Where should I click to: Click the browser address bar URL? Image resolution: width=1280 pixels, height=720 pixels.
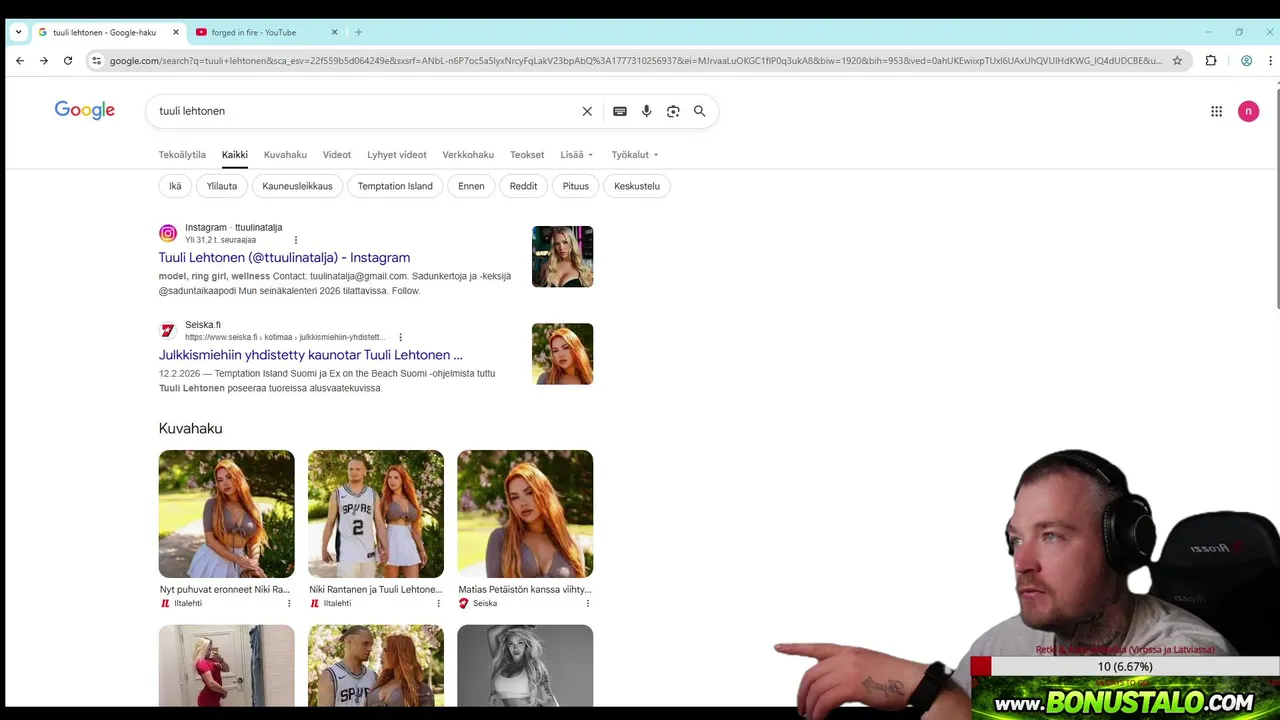636,61
